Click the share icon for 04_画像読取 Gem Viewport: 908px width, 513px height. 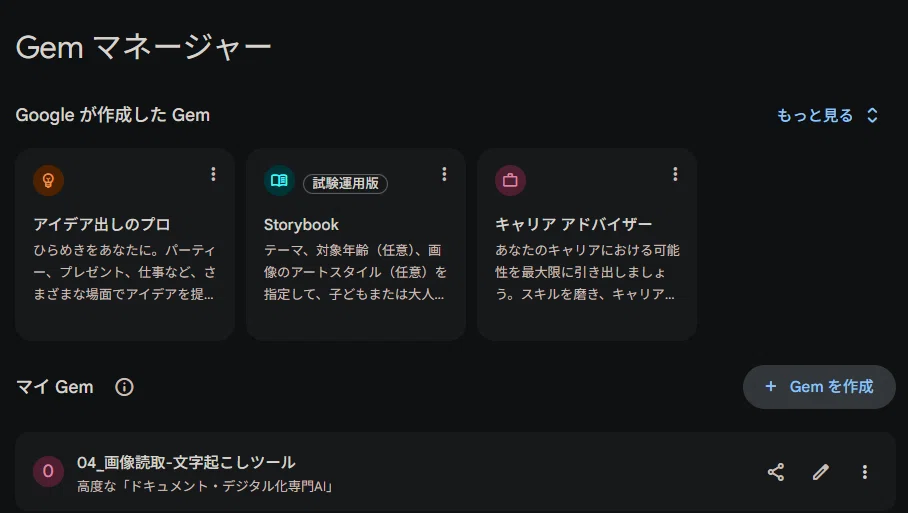click(776, 472)
